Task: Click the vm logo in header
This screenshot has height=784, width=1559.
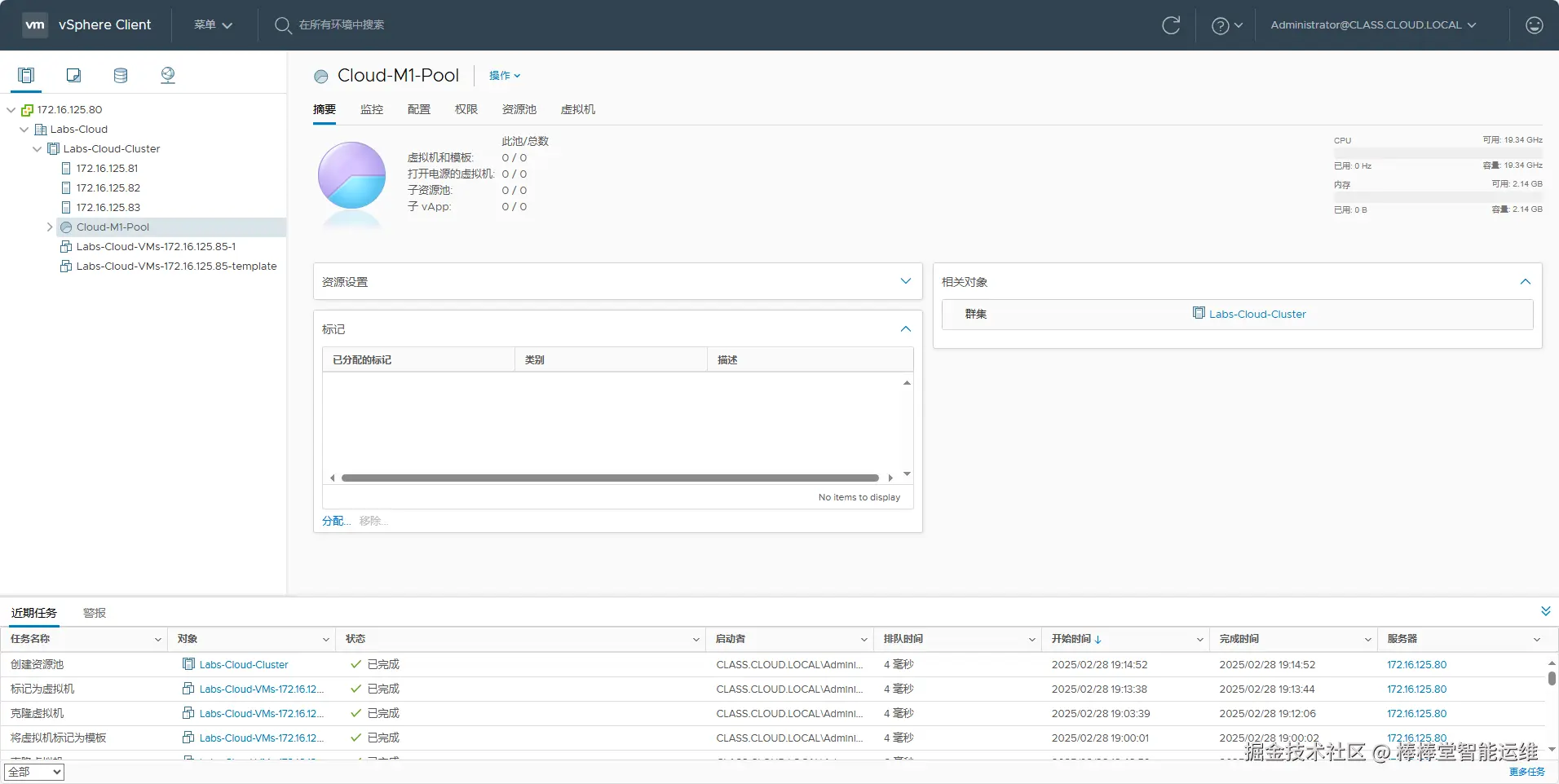Action: click(35, 24)
